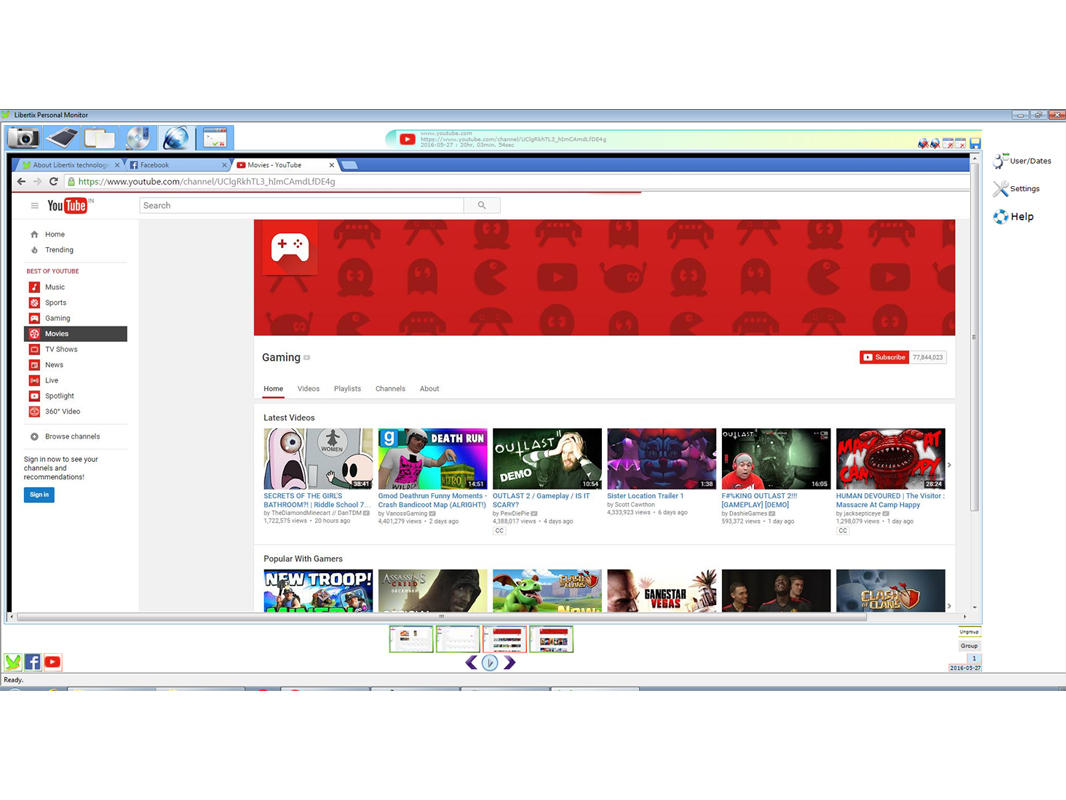Viewport: 1066px width, 800px height.
Task: Select the fourth screenshot thumbnail in the strip
Action: coord(551,639)
